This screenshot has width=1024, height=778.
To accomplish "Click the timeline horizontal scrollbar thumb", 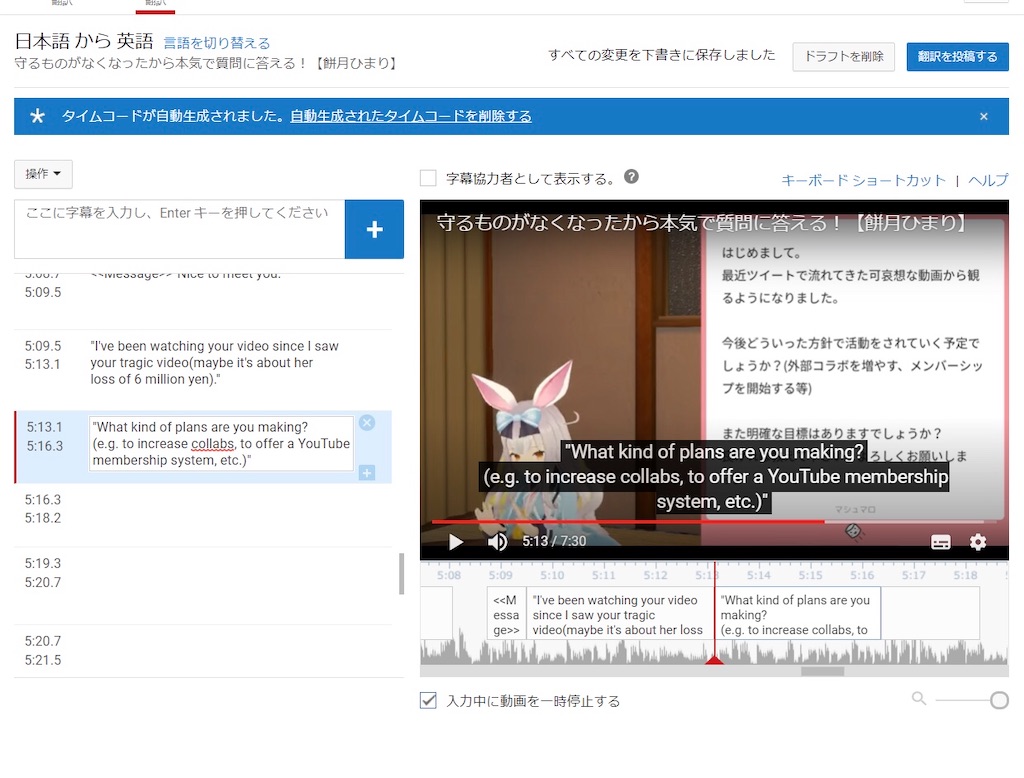I will coord(822,671).
